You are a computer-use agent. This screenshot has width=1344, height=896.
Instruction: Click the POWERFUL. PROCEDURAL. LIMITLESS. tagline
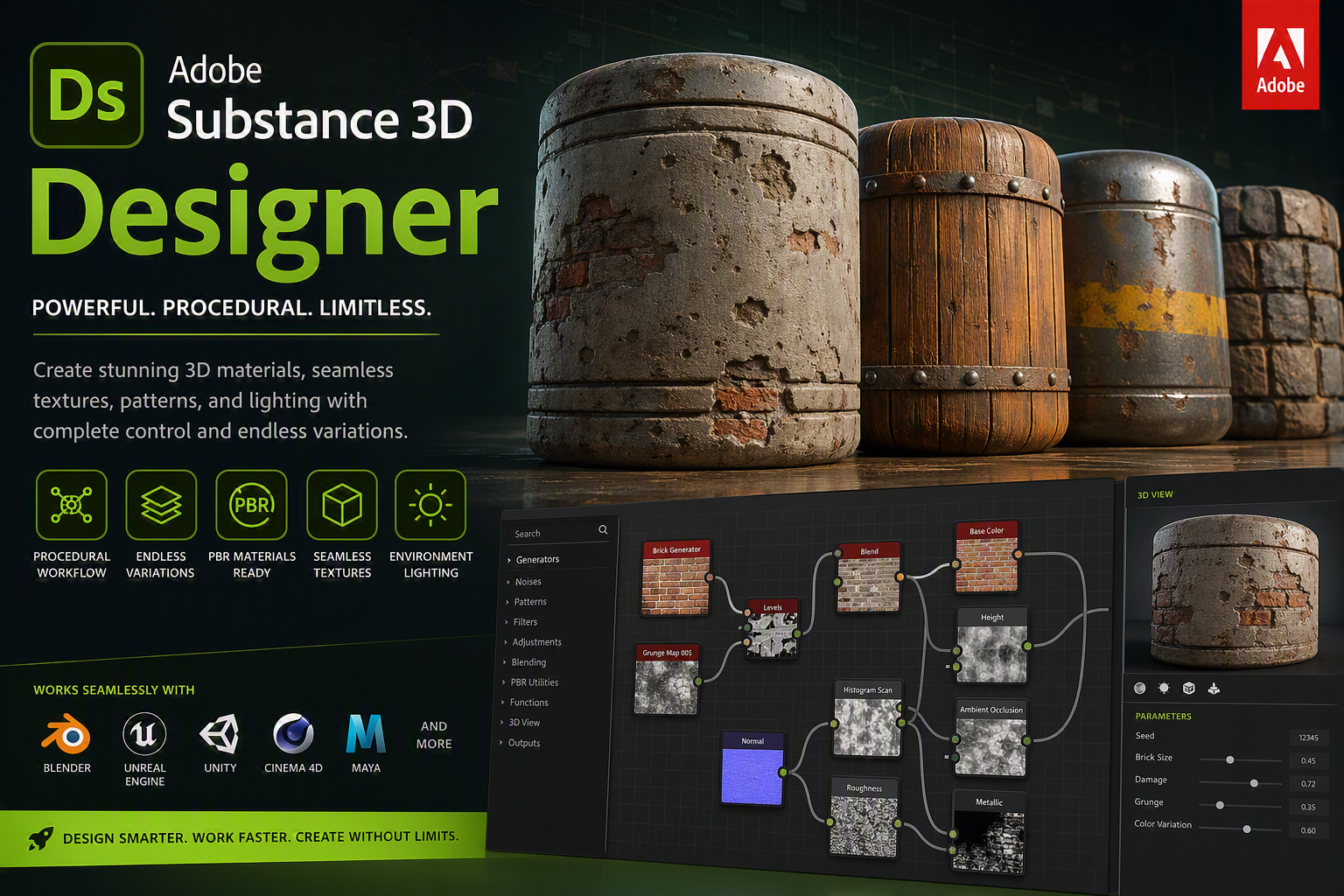coord(232,308)
